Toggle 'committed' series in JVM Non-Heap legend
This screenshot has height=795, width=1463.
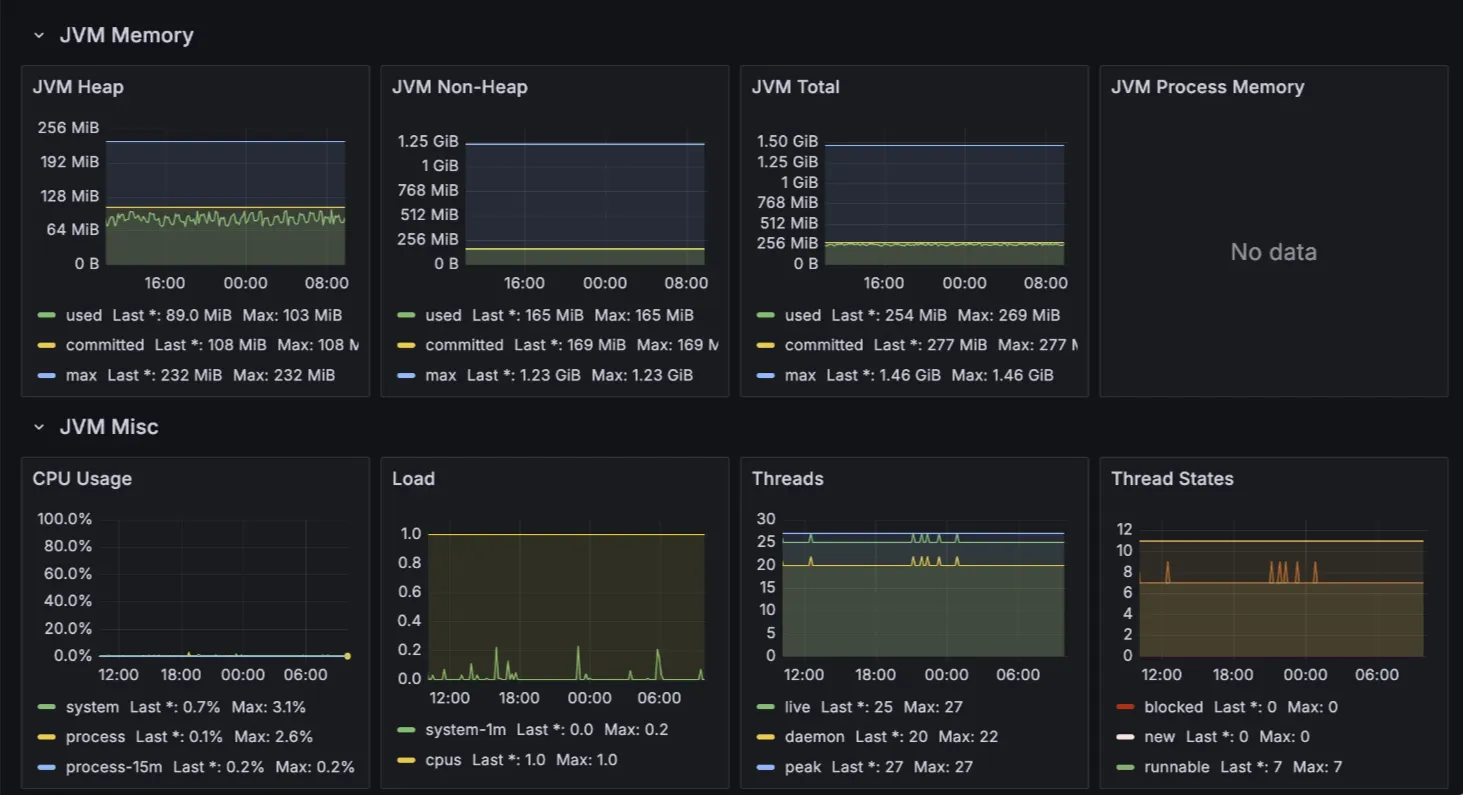[x=464, y=345]
